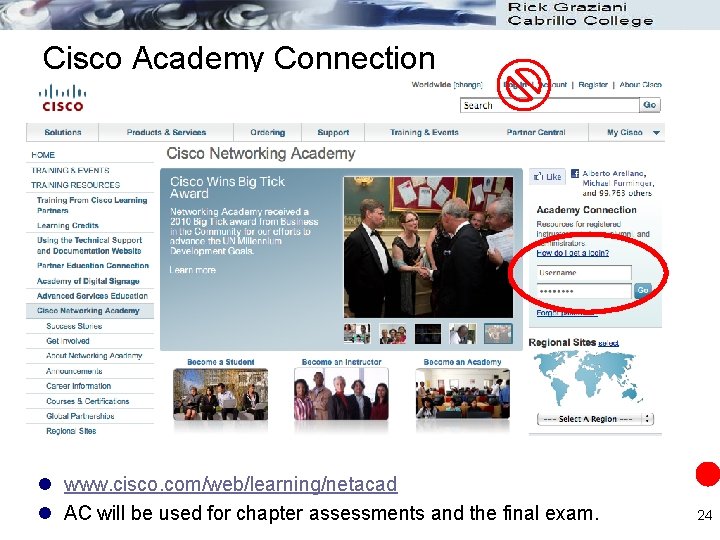Click Learn more in the Big Tick banner
The image size is (720, 540).
(x=192, y=270)
